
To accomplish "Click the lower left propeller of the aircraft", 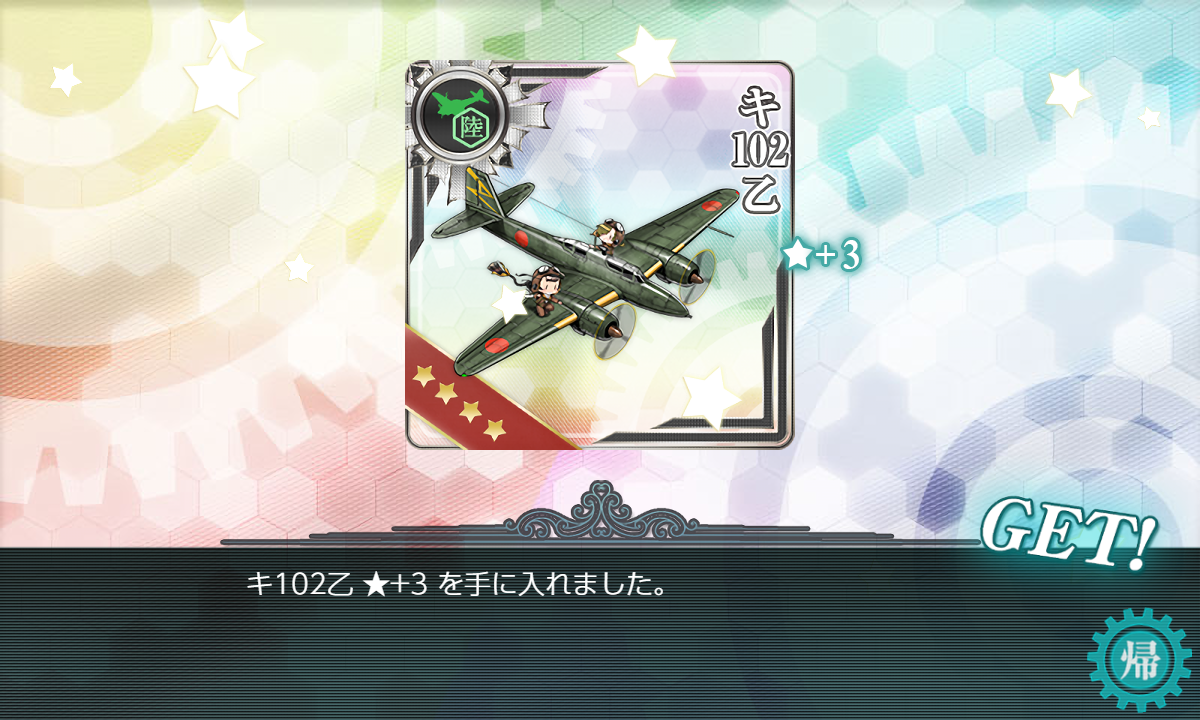I will click(614, 332).
